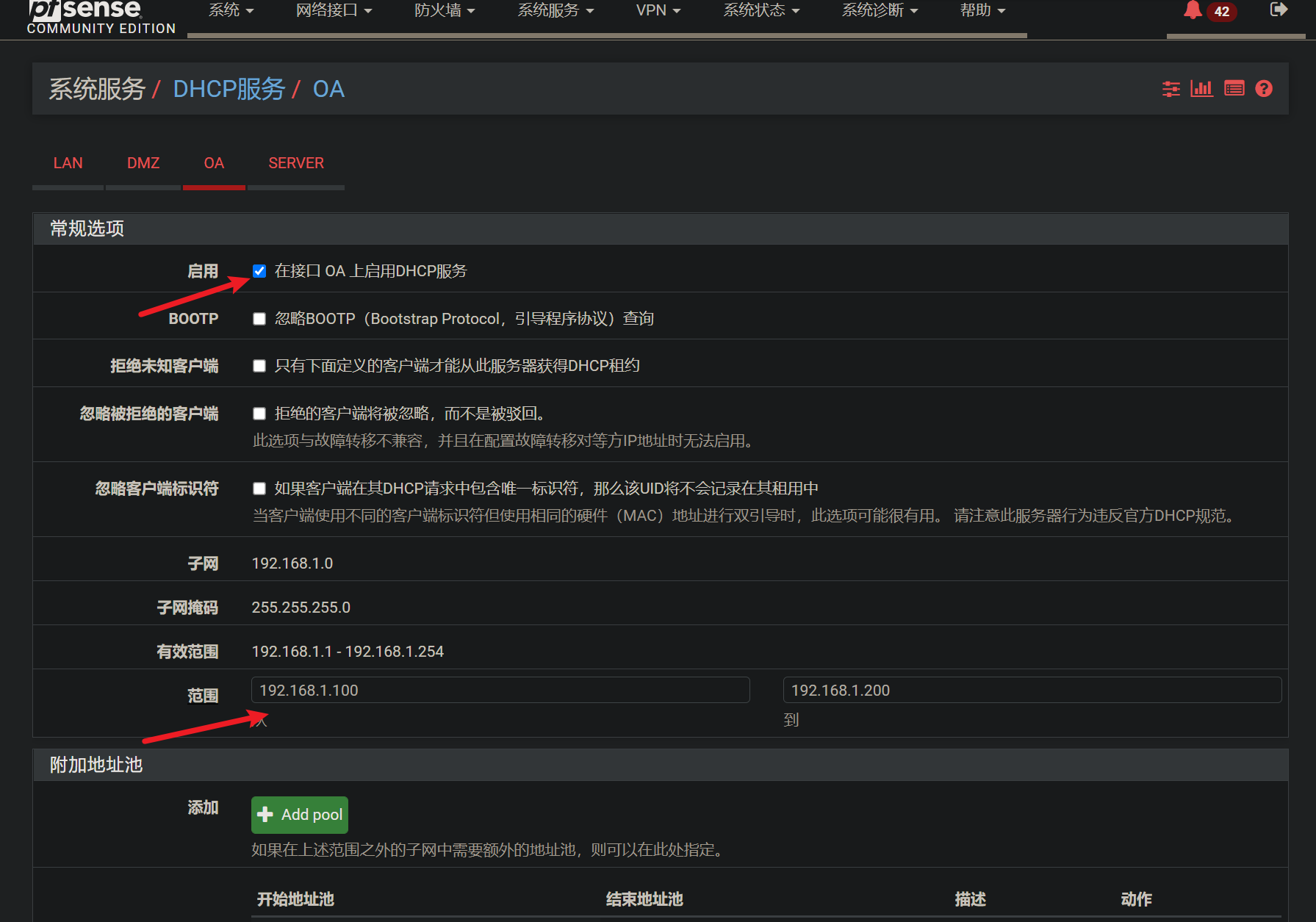Click the 系统服务 breadcrumb text
Screen dimensions: 1316x922
(x=97, y=89)
